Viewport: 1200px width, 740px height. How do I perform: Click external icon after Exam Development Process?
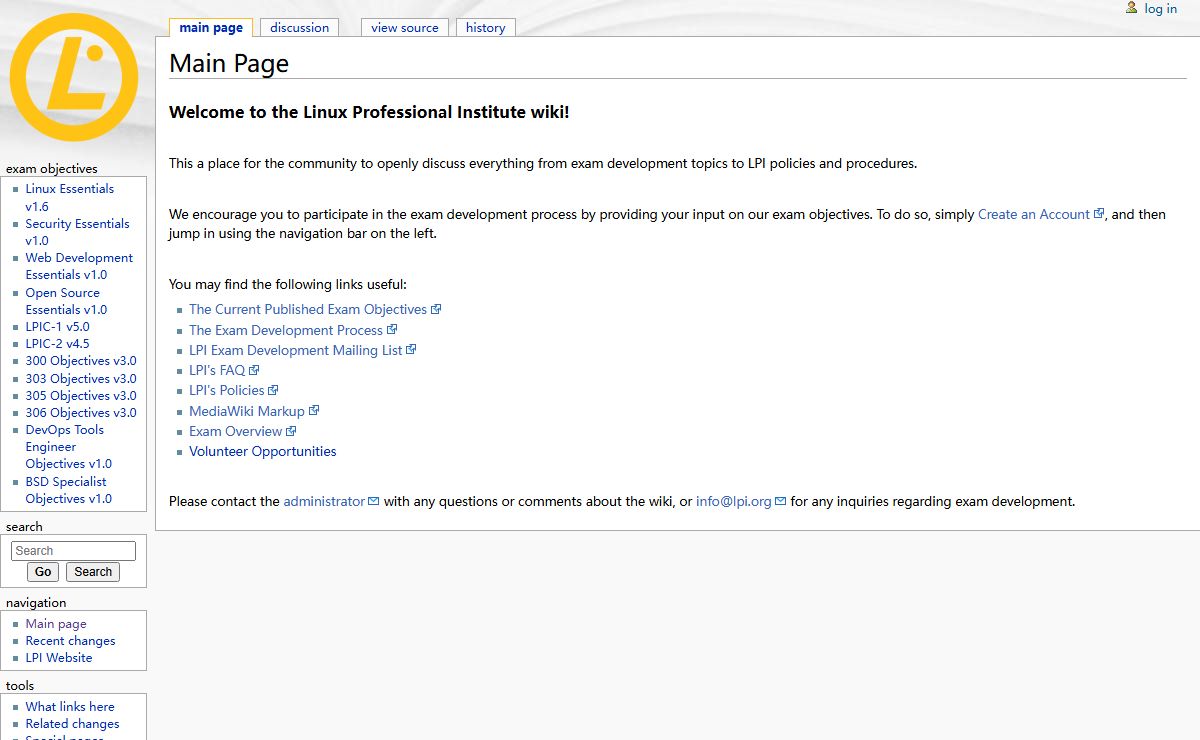tap(392, 329)
